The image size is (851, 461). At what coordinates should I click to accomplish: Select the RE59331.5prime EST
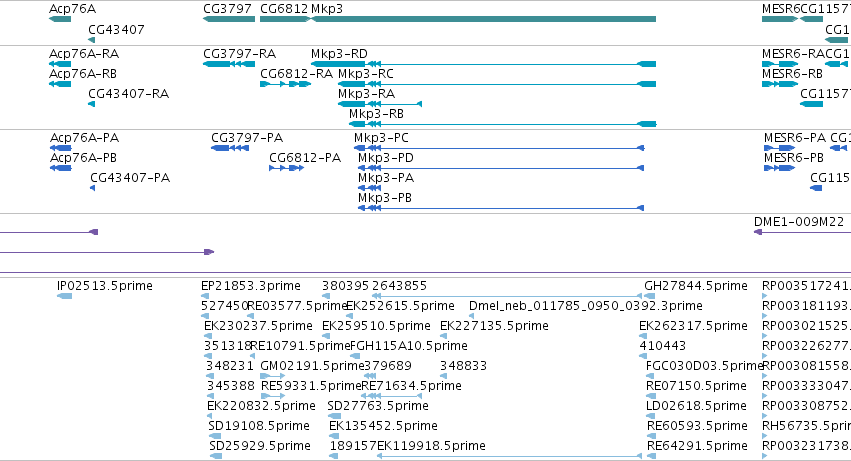(x=273, y=396)
